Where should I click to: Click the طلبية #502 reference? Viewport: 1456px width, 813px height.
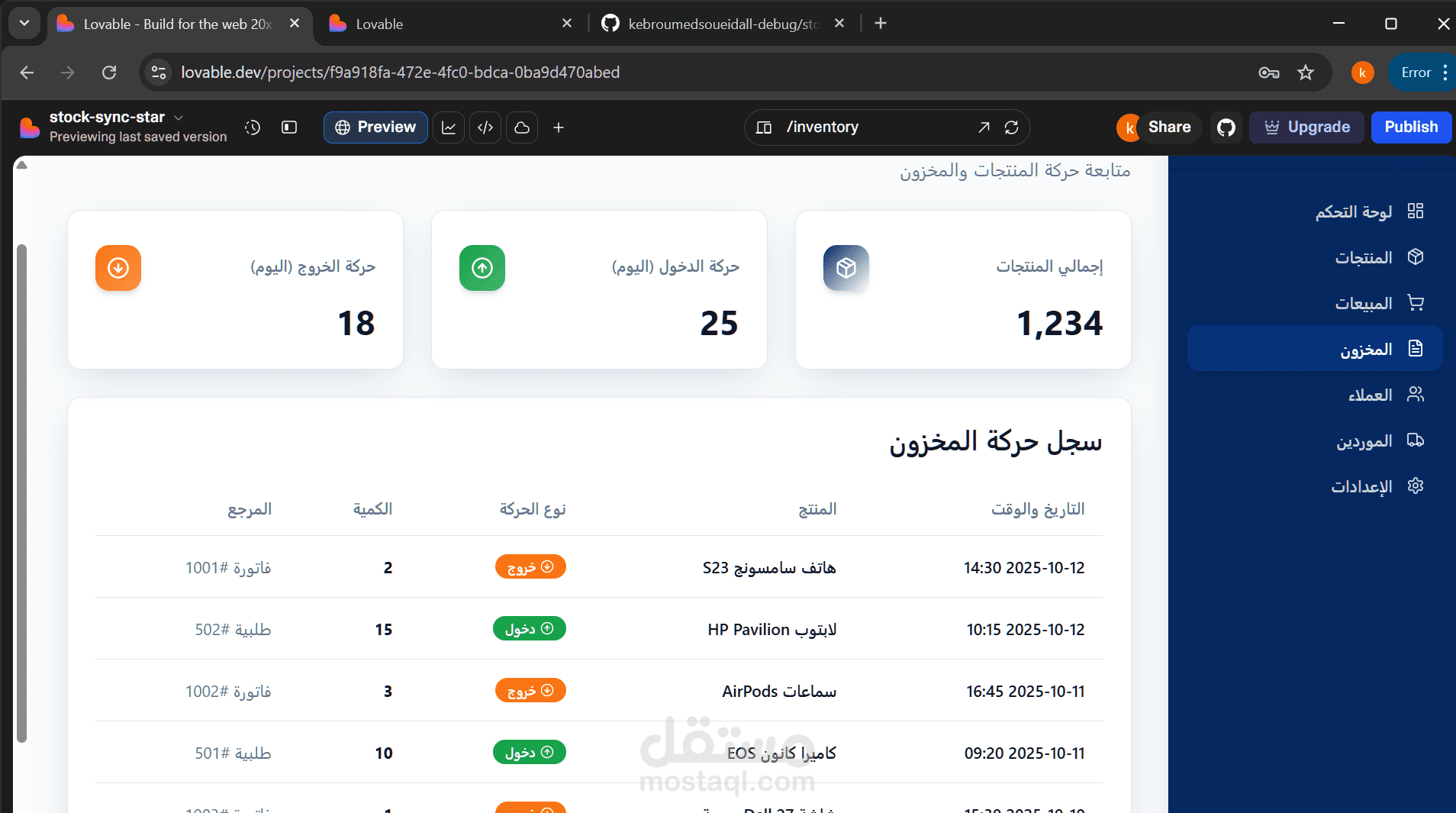233,630
